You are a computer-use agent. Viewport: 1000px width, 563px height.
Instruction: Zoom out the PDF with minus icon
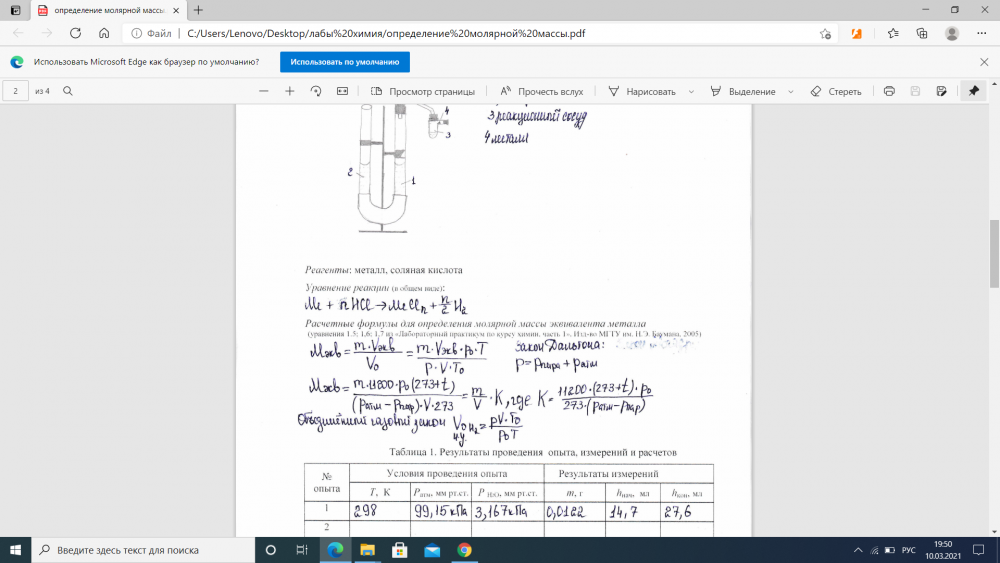(263, 91)
